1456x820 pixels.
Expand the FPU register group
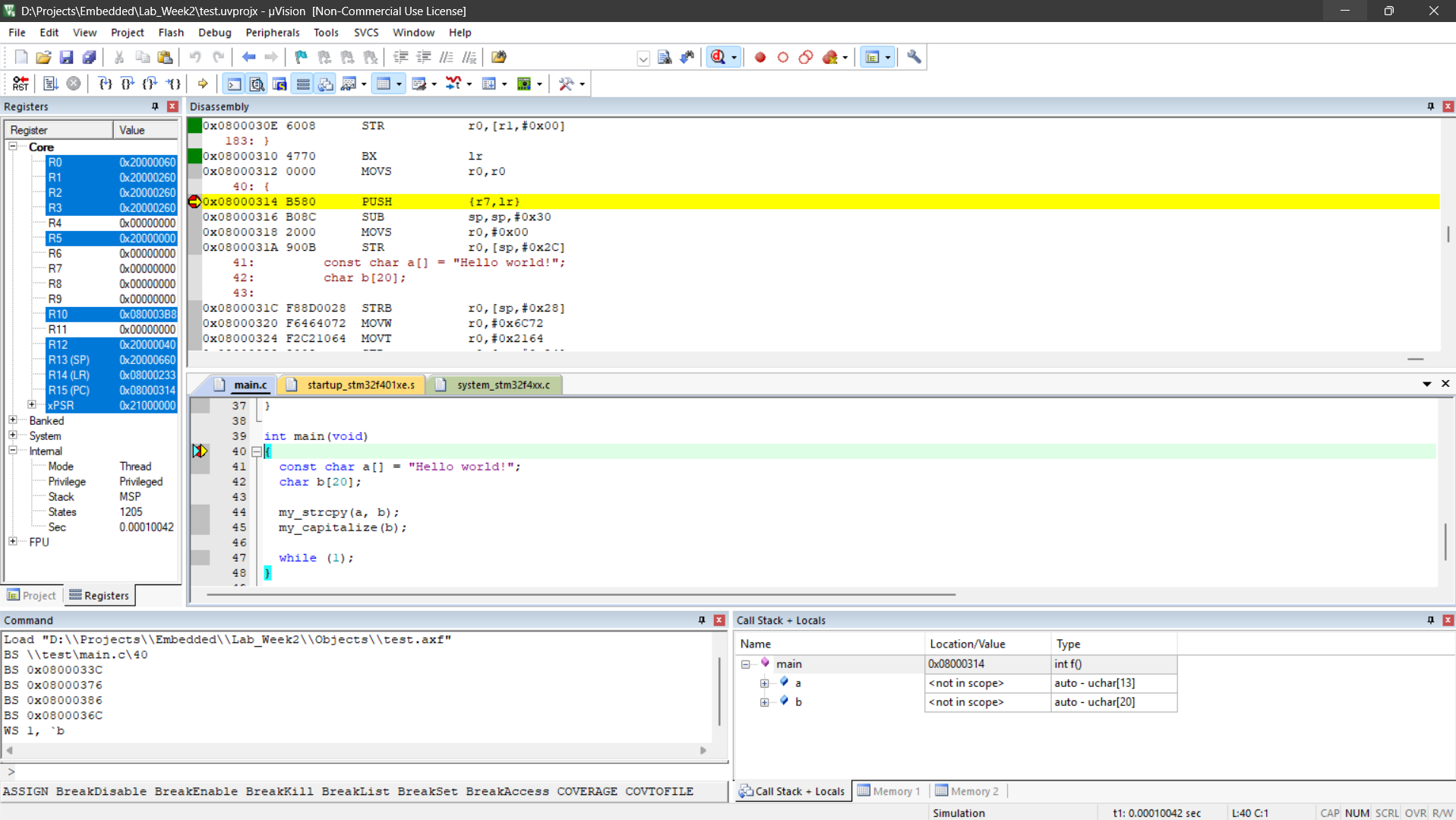(13, 542)
